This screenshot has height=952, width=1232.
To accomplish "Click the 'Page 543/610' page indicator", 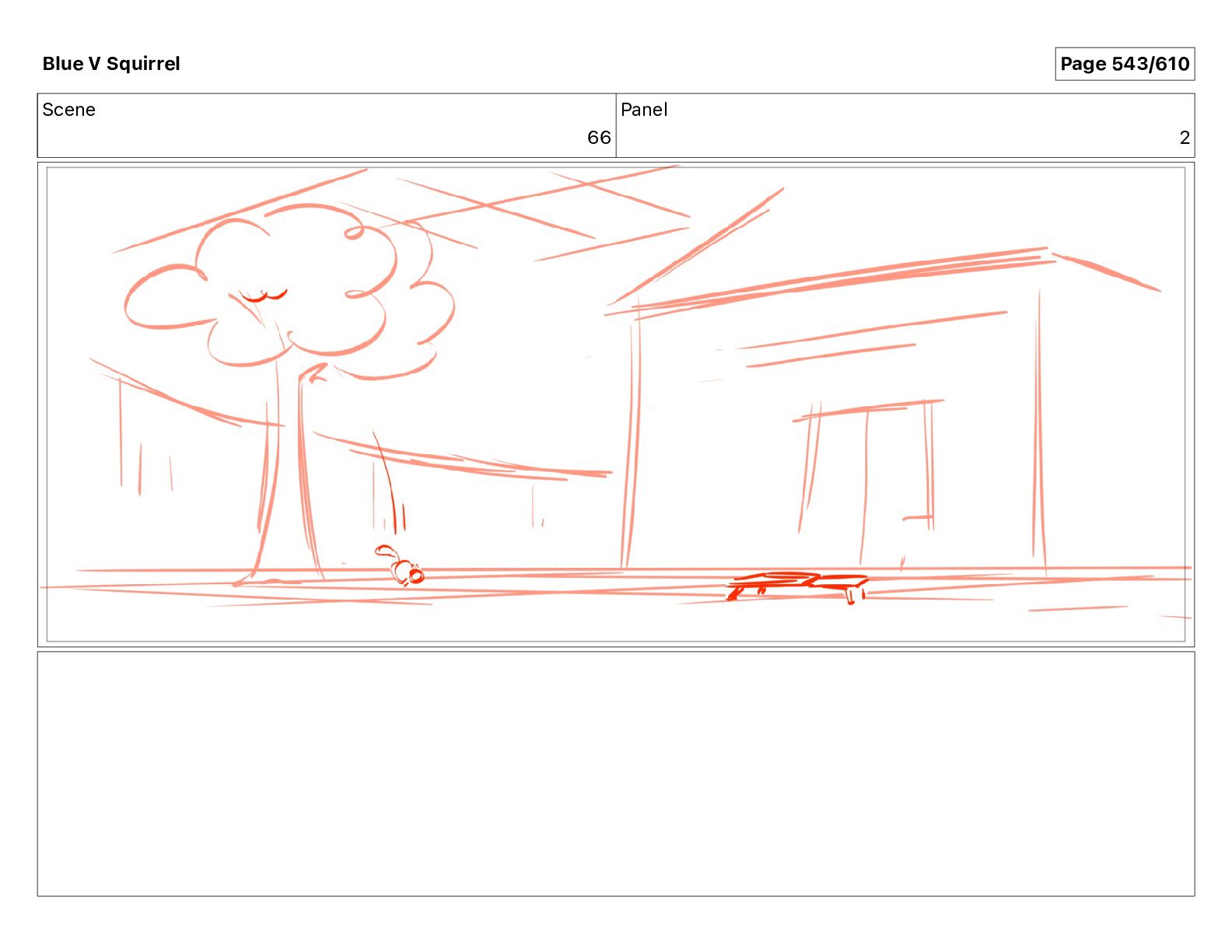I will pos(1125,64).
